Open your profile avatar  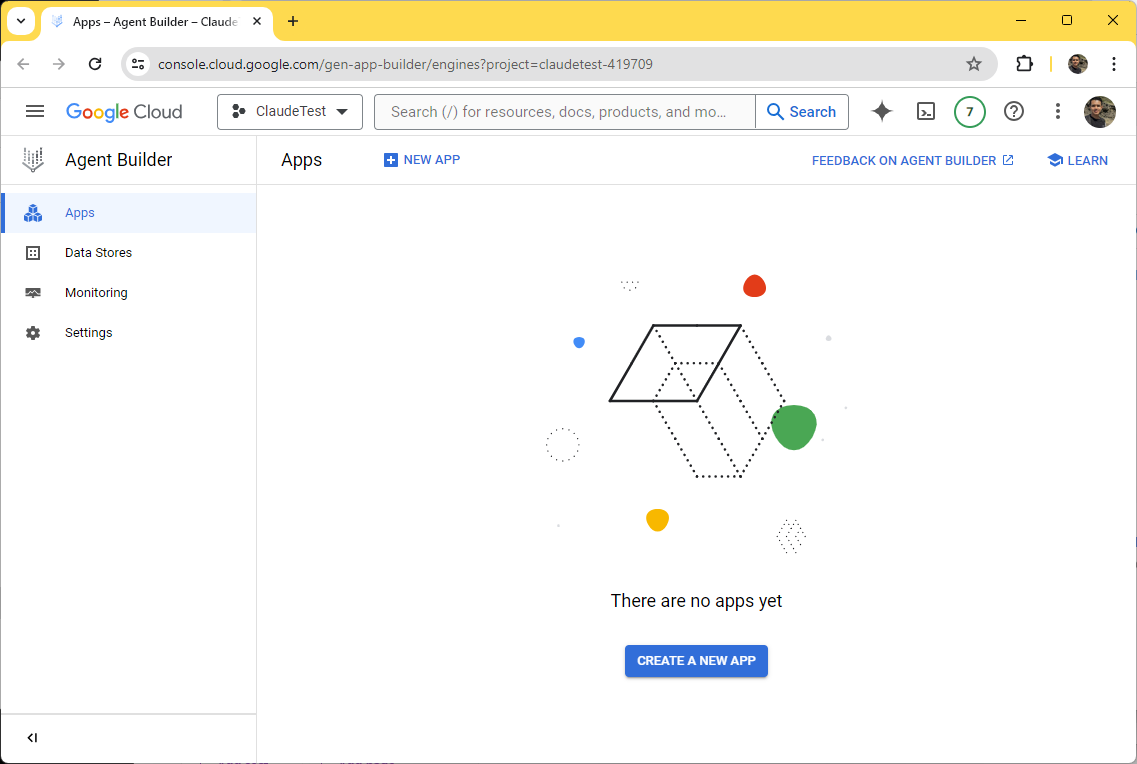point(1100,112)
